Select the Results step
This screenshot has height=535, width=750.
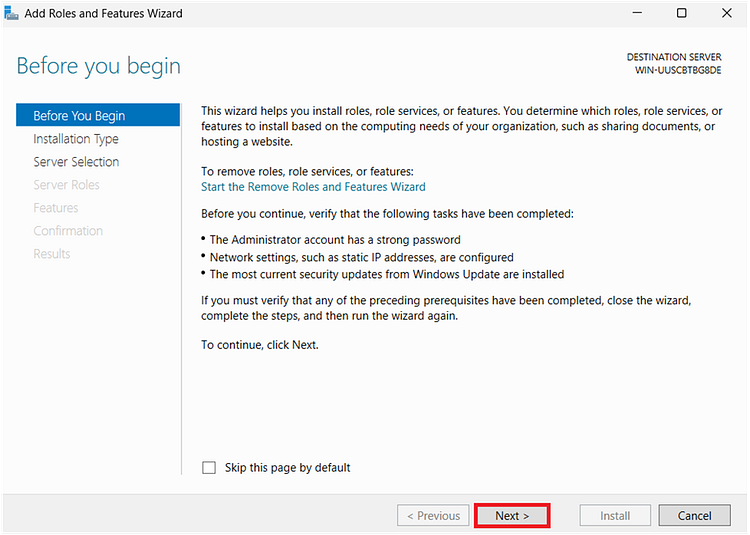coord(52,253)
